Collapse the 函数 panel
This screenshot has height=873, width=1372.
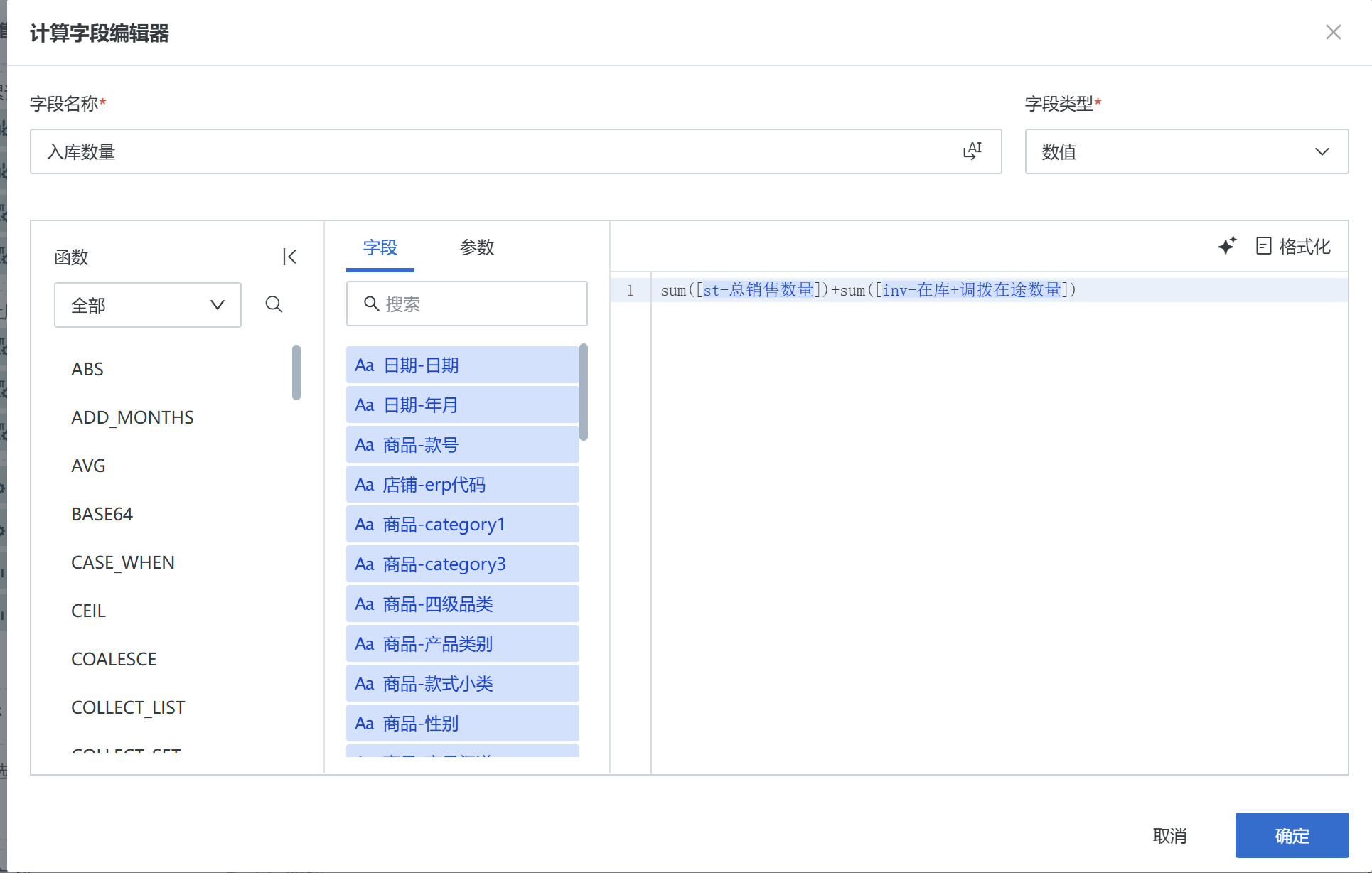[289, 257]
